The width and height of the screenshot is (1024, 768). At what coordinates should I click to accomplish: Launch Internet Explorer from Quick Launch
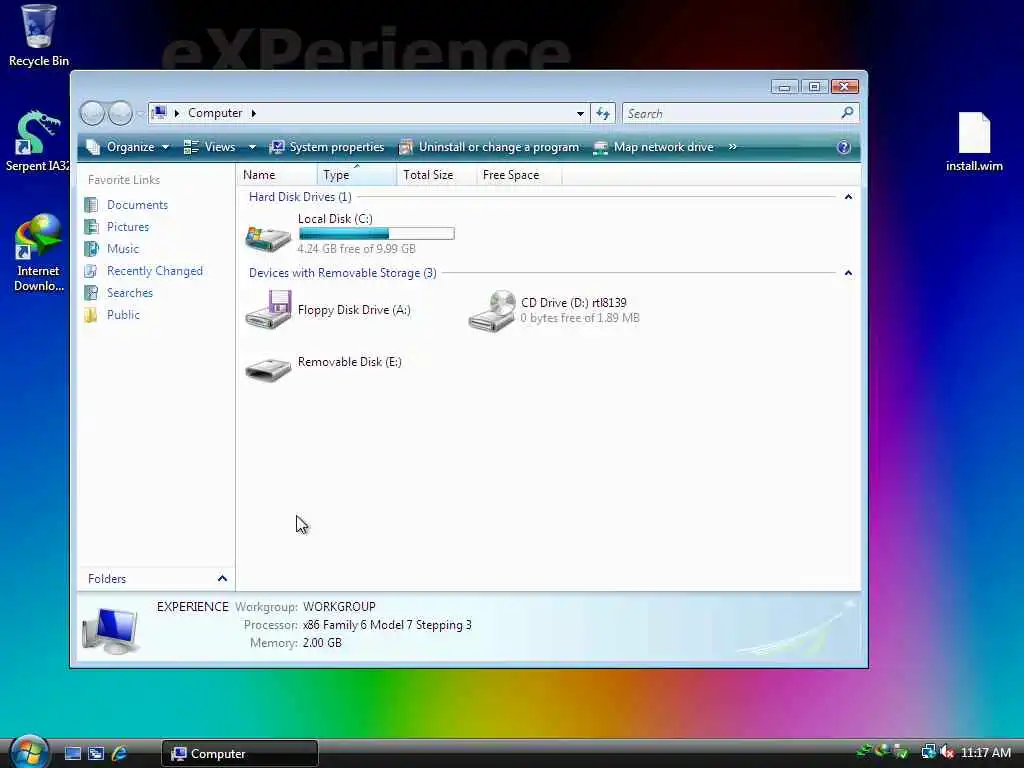(x=120, y=753)
